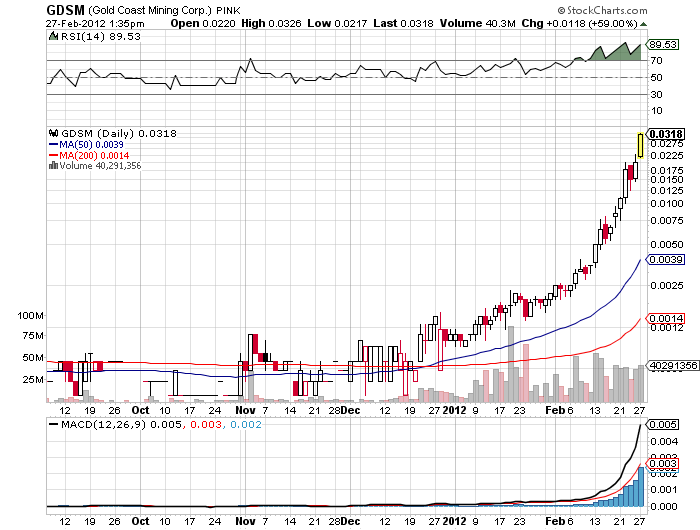Click the green up-arrow change indicator
700x530 pixels.
coord(643,24)
